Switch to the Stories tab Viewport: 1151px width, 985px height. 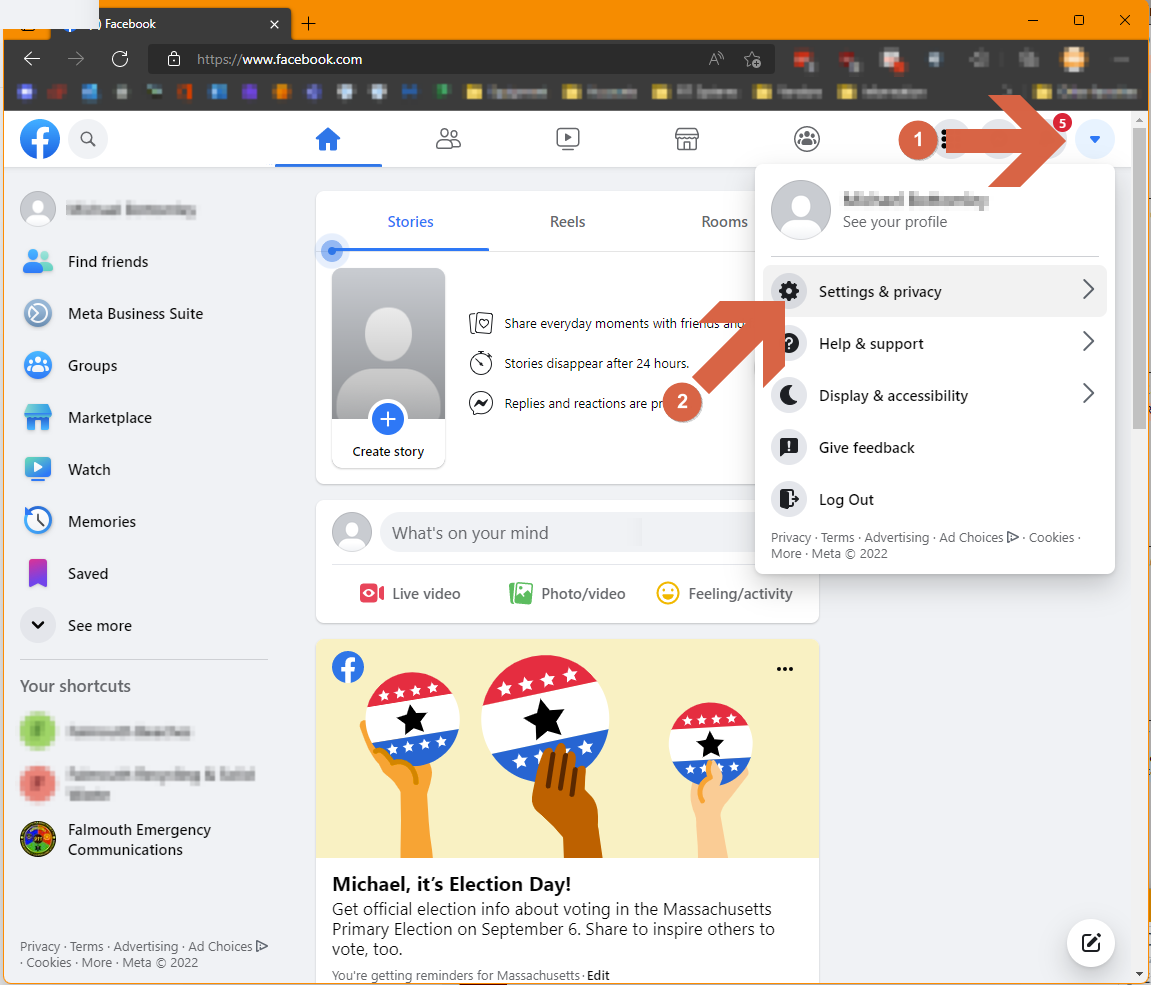pos(410,222)
